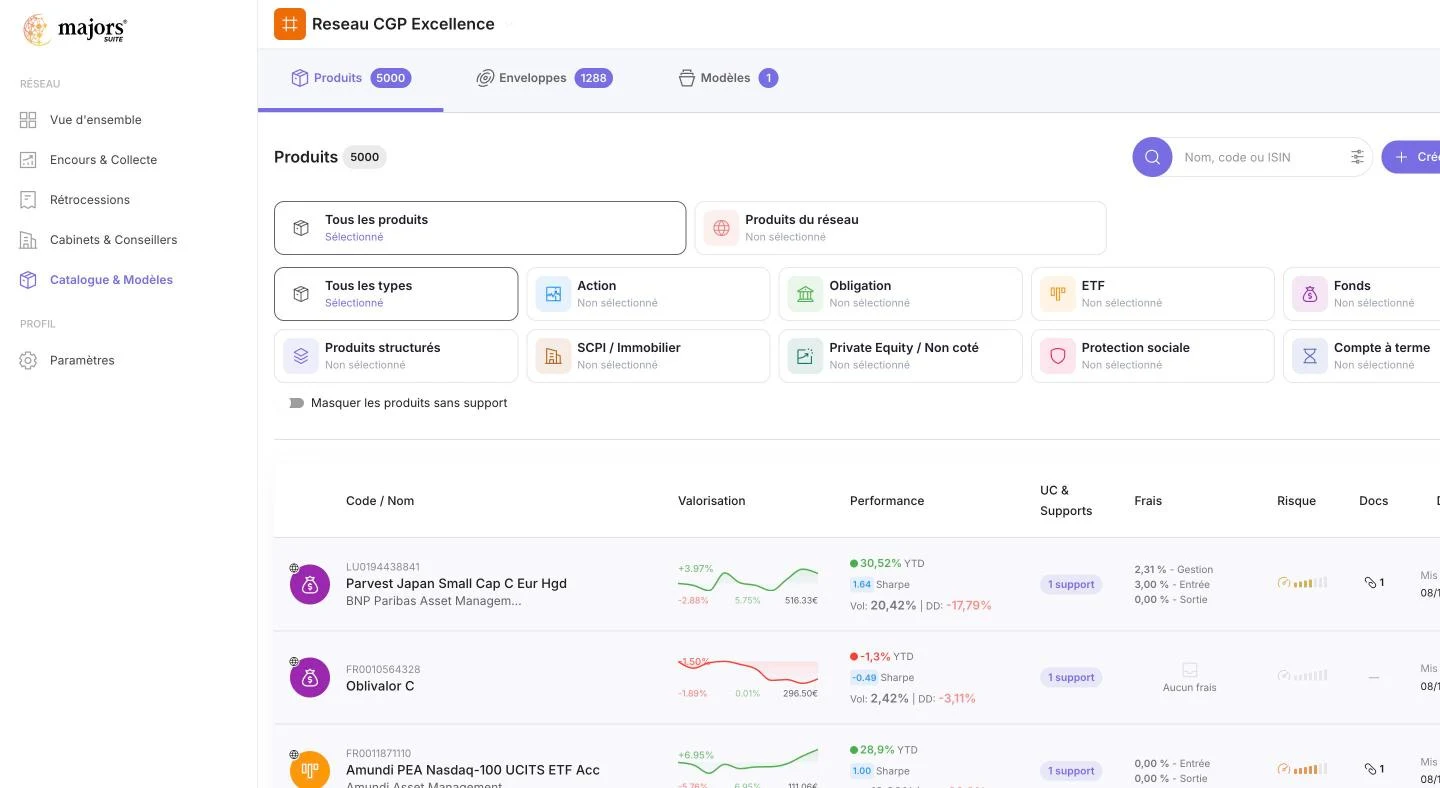Click the money bag icon for Oblivalor C
Viewport: 1440px width, 788px height.
point(310,678)
